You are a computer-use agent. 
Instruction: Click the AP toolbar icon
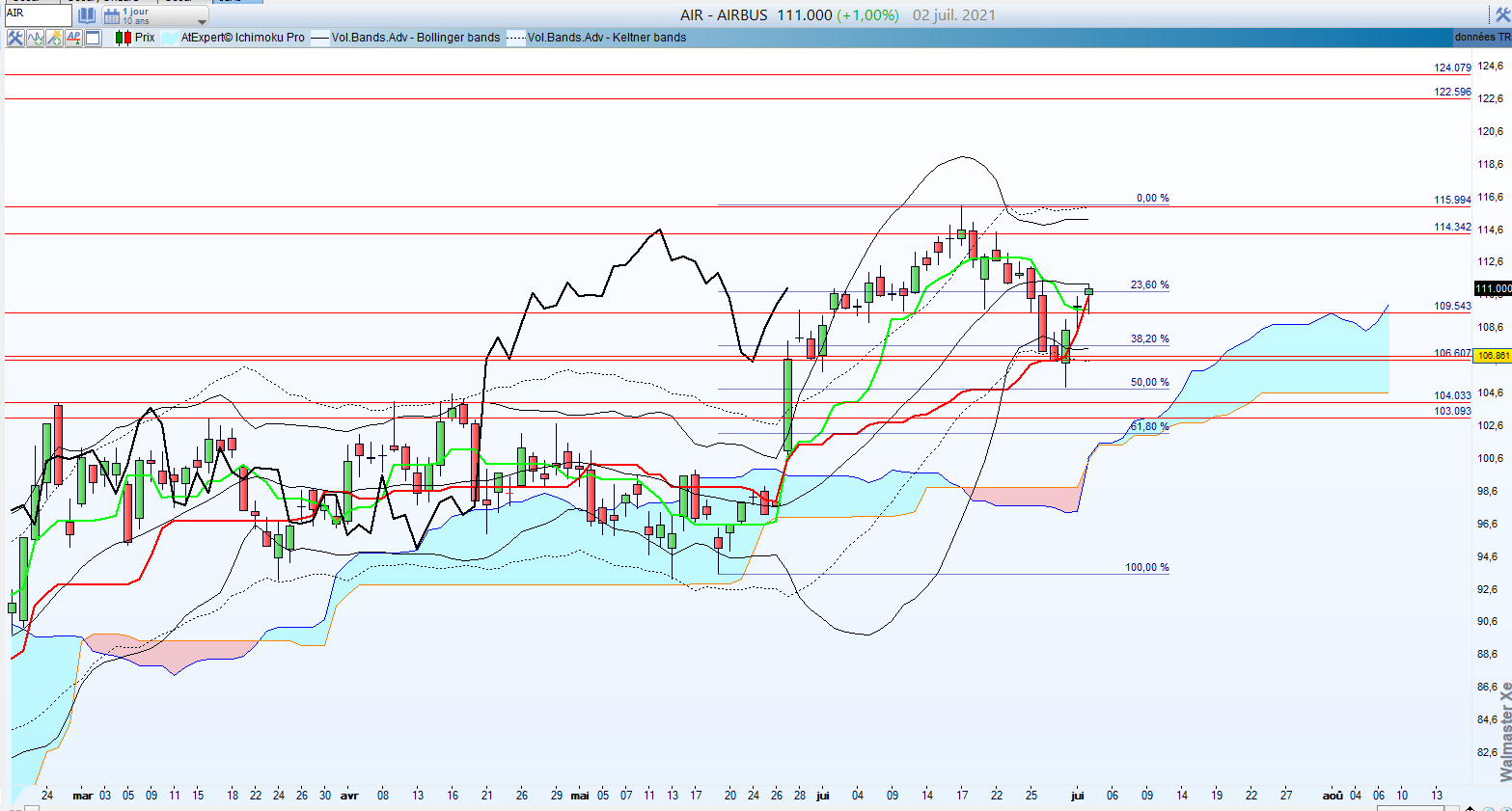73,38
